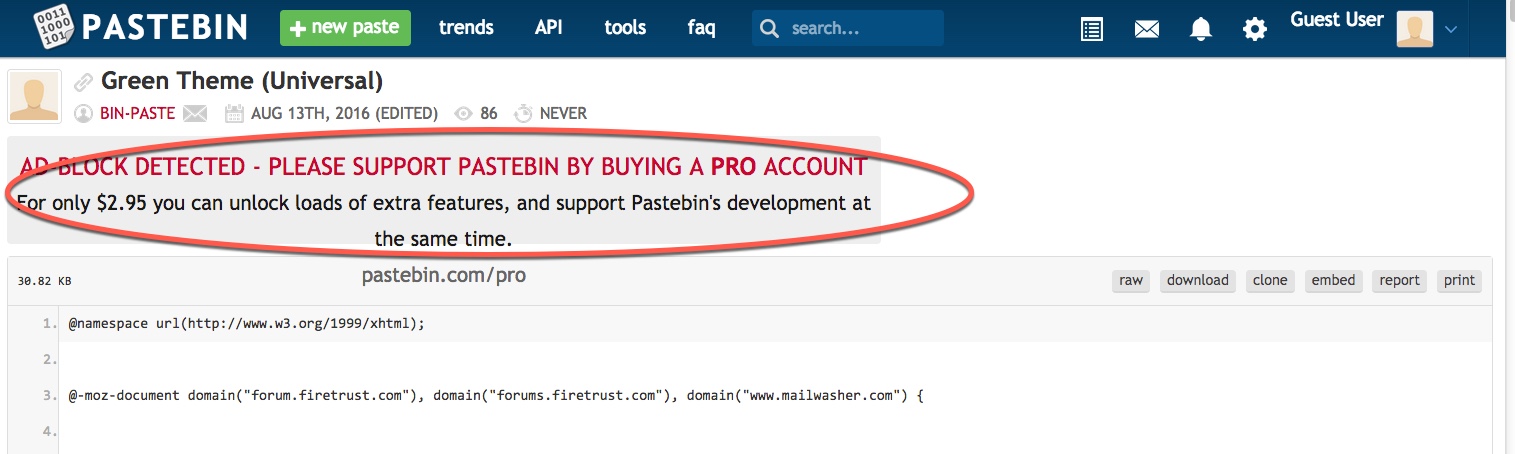Print the paste
Image resolution: width=1515 pixels, height=454 pixels.
click(x=1459, y=280)
